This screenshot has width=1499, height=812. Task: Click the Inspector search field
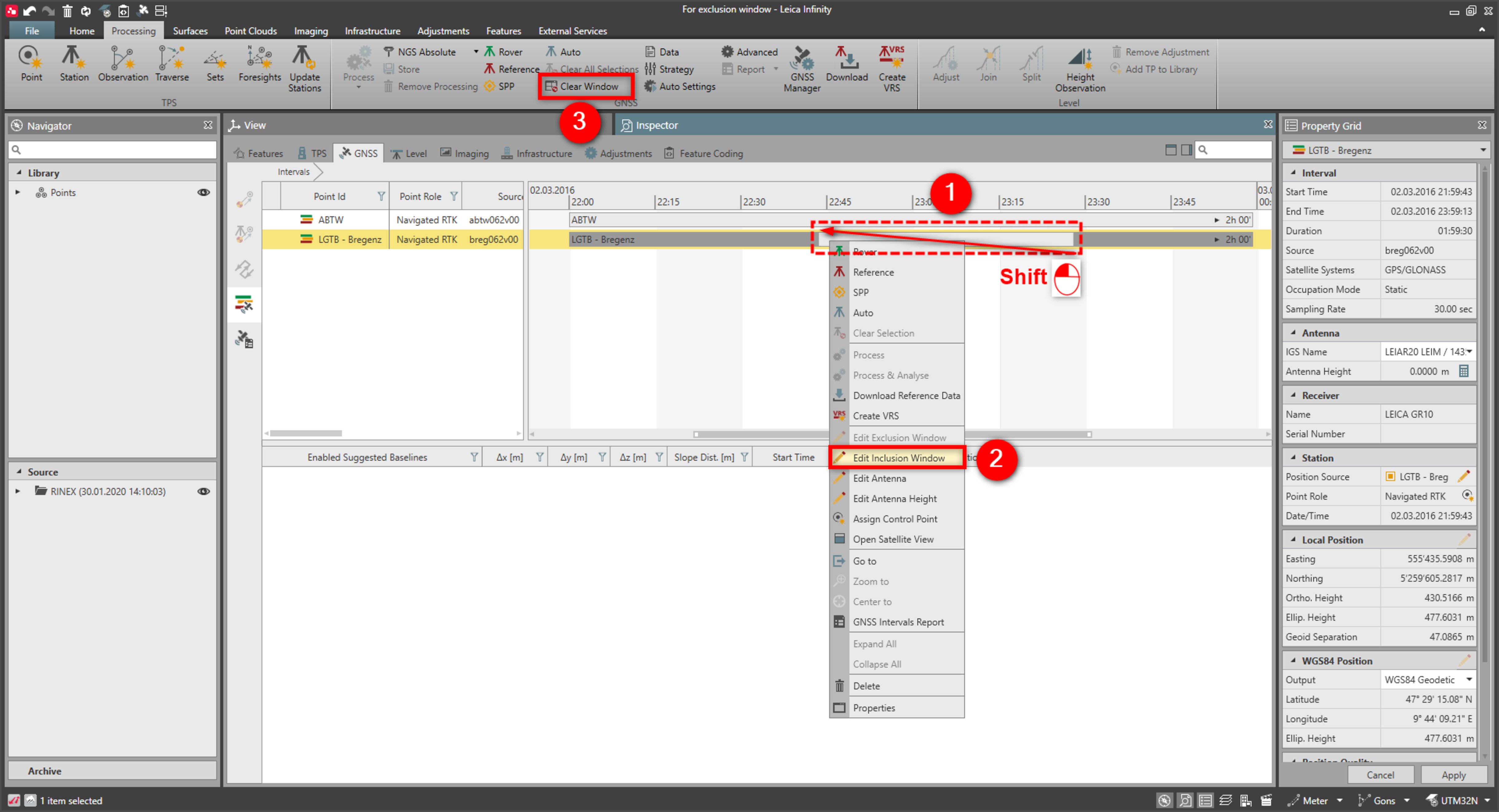point(1233,150)
